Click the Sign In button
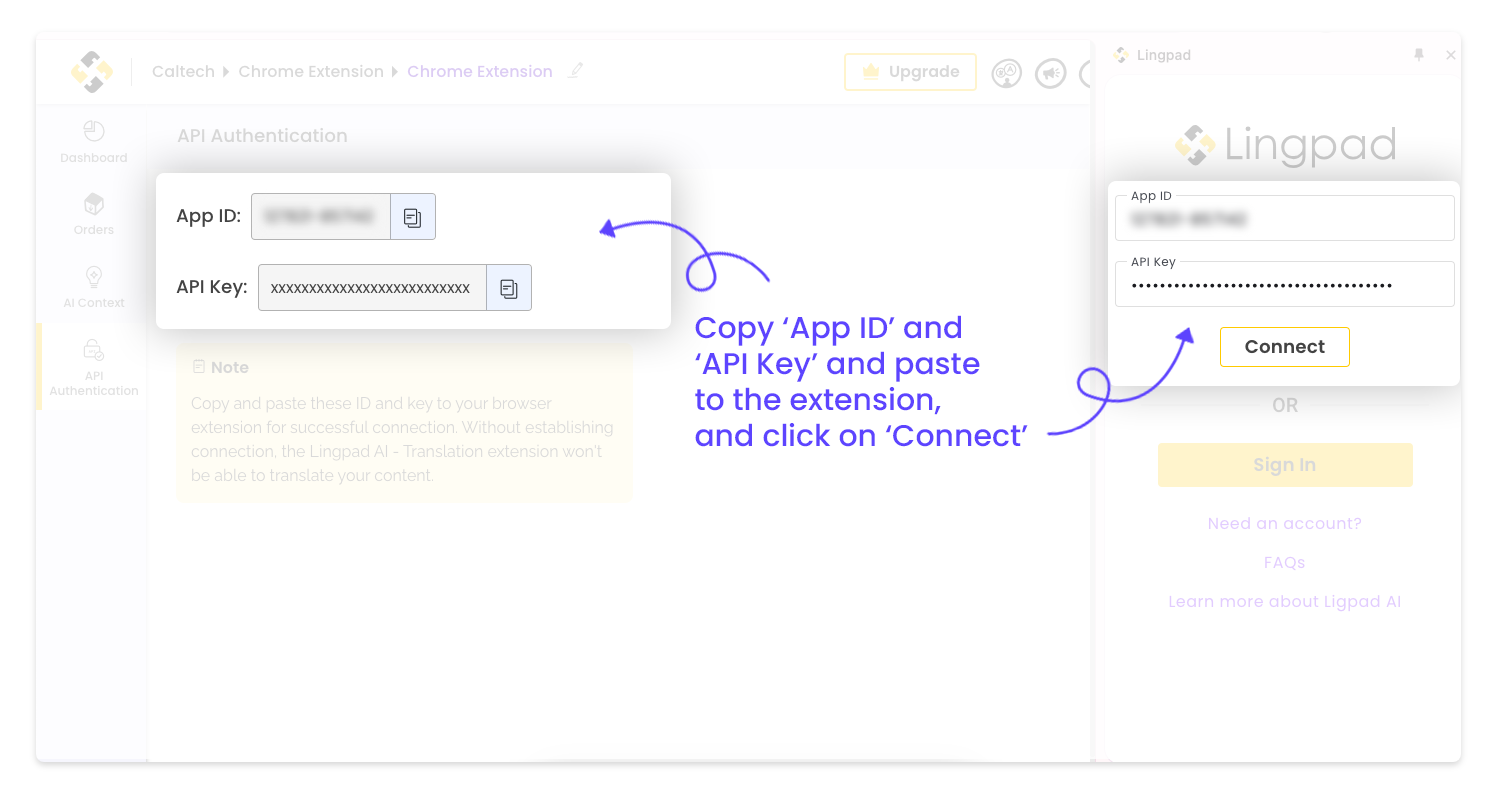This screenshot has height=794, width=1497. [x=1284, y=465]
